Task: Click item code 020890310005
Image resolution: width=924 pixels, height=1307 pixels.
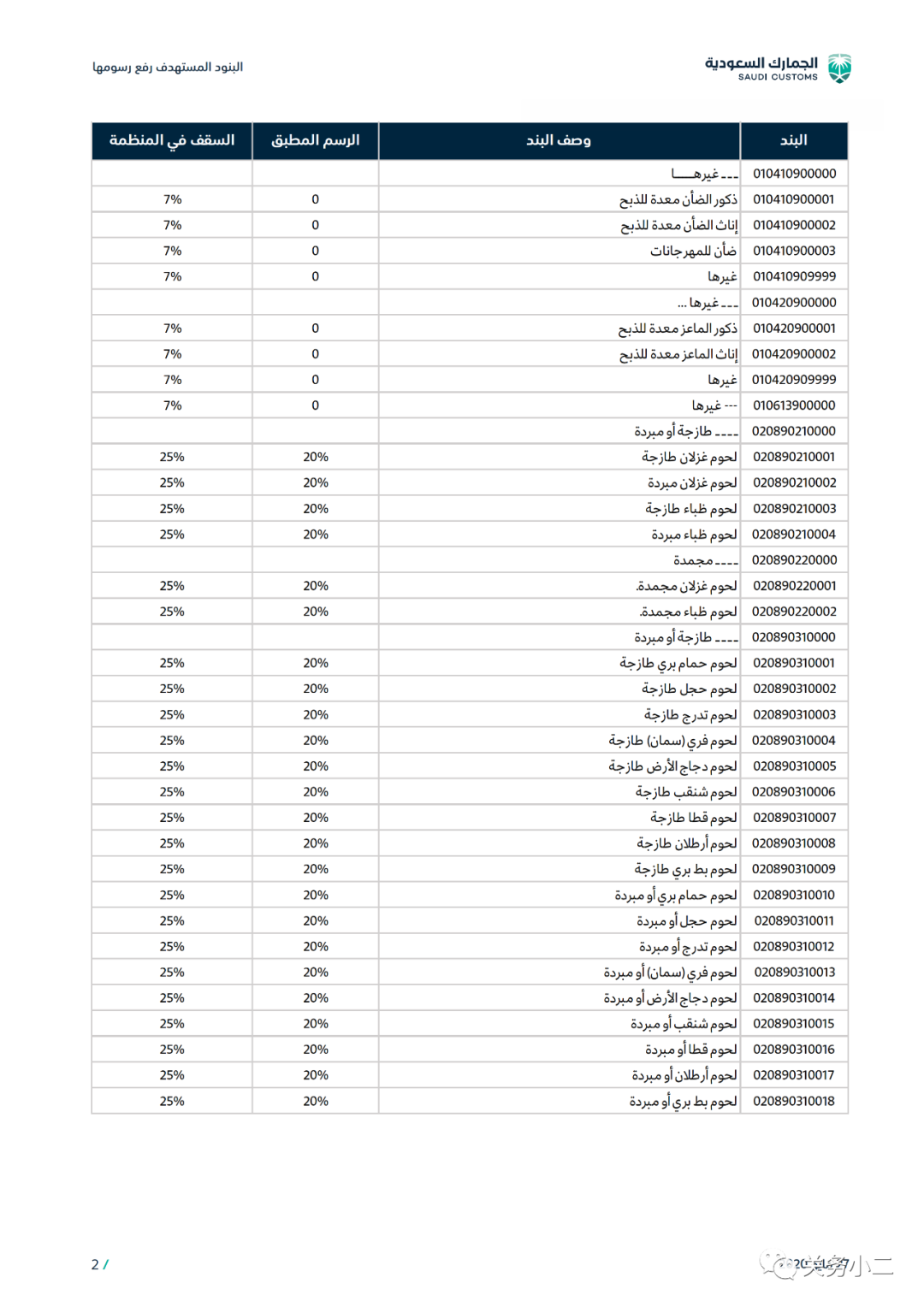Action: [793, 766]
